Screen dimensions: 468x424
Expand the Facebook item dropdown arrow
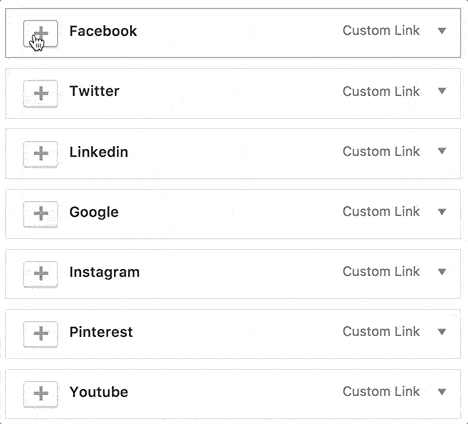(442, 31)
